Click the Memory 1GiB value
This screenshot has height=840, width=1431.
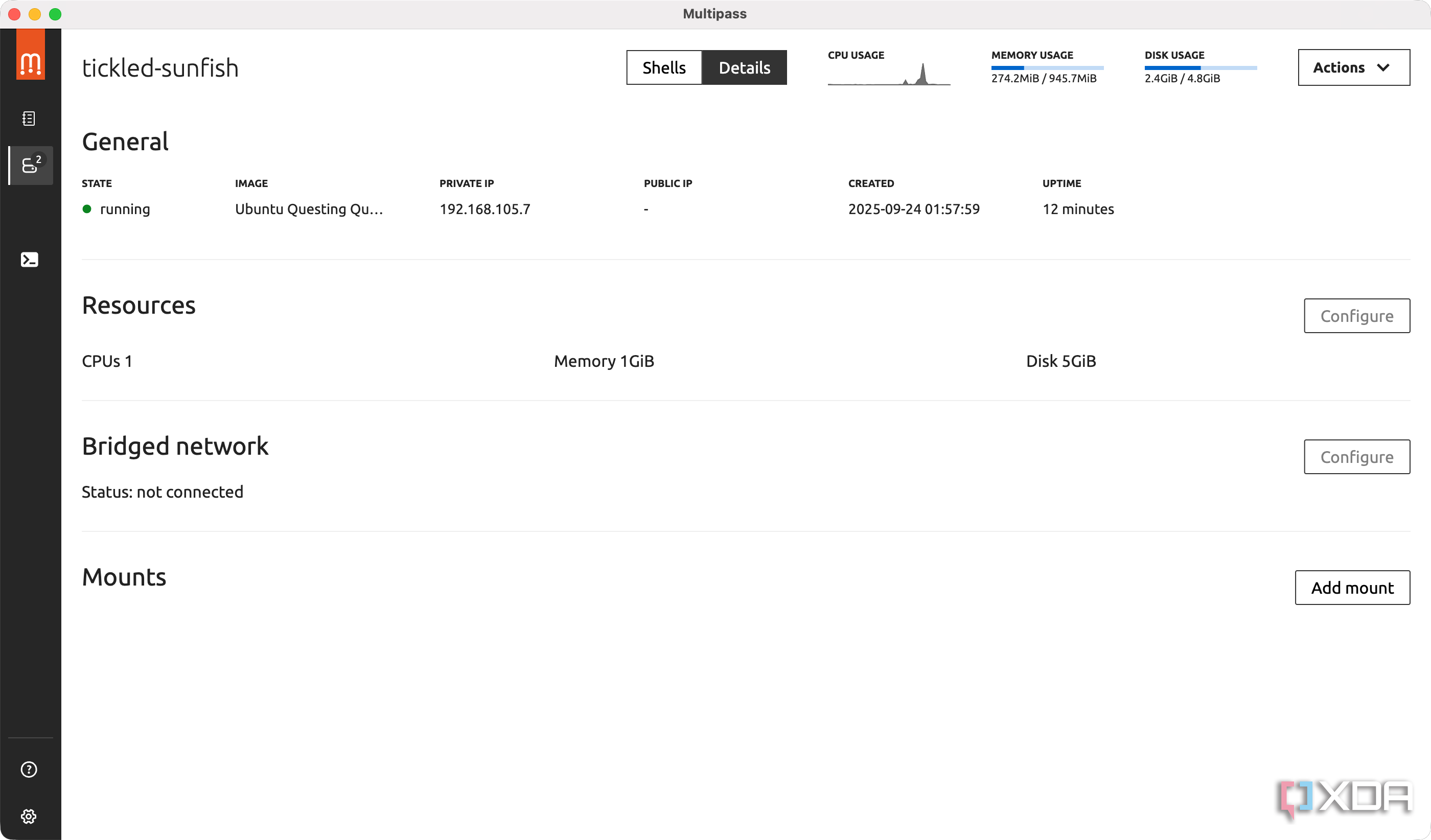click(604, 361)
